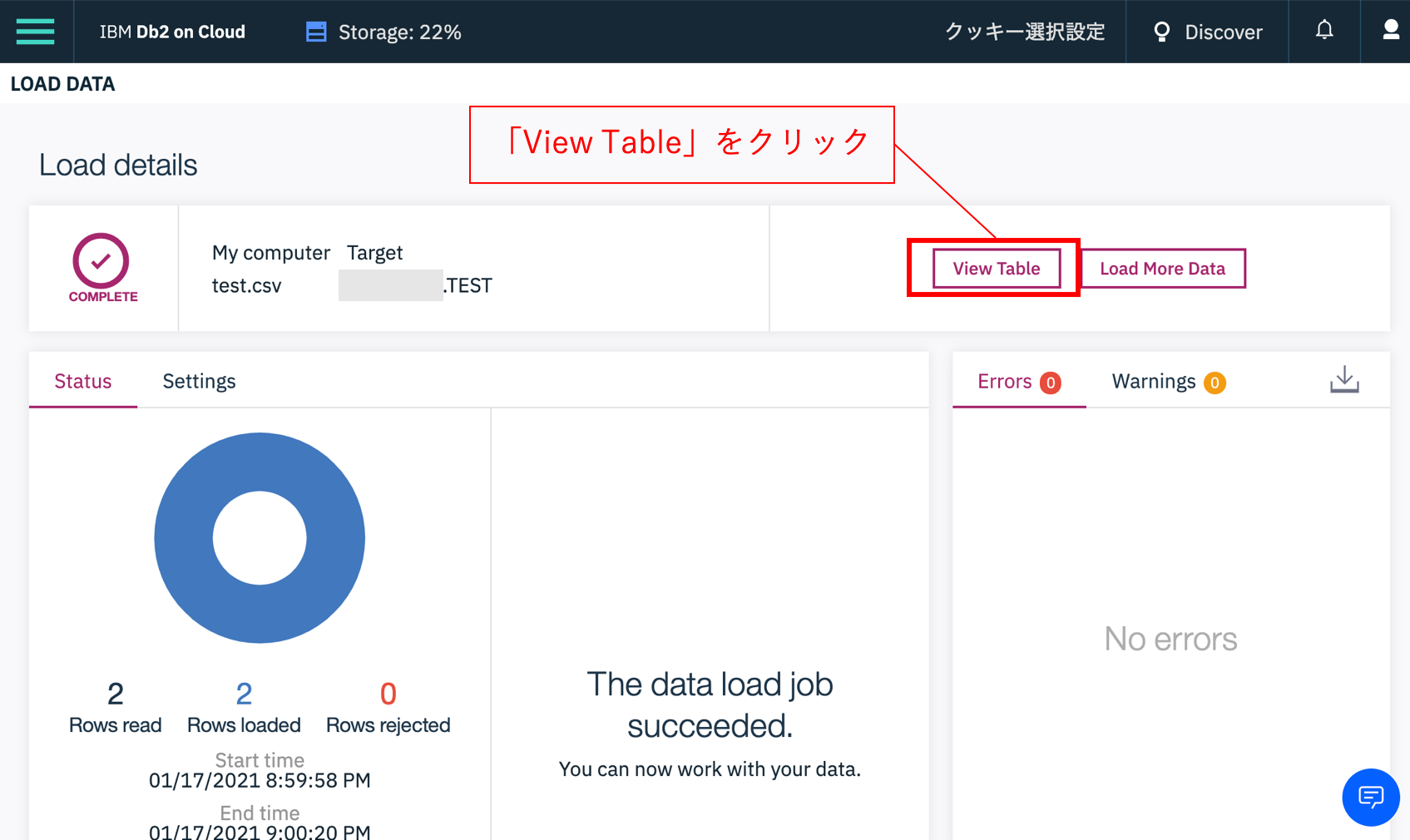Click the COMPLETE checkmark badge
Screen dimensions: 1410x840
point(101,260)
